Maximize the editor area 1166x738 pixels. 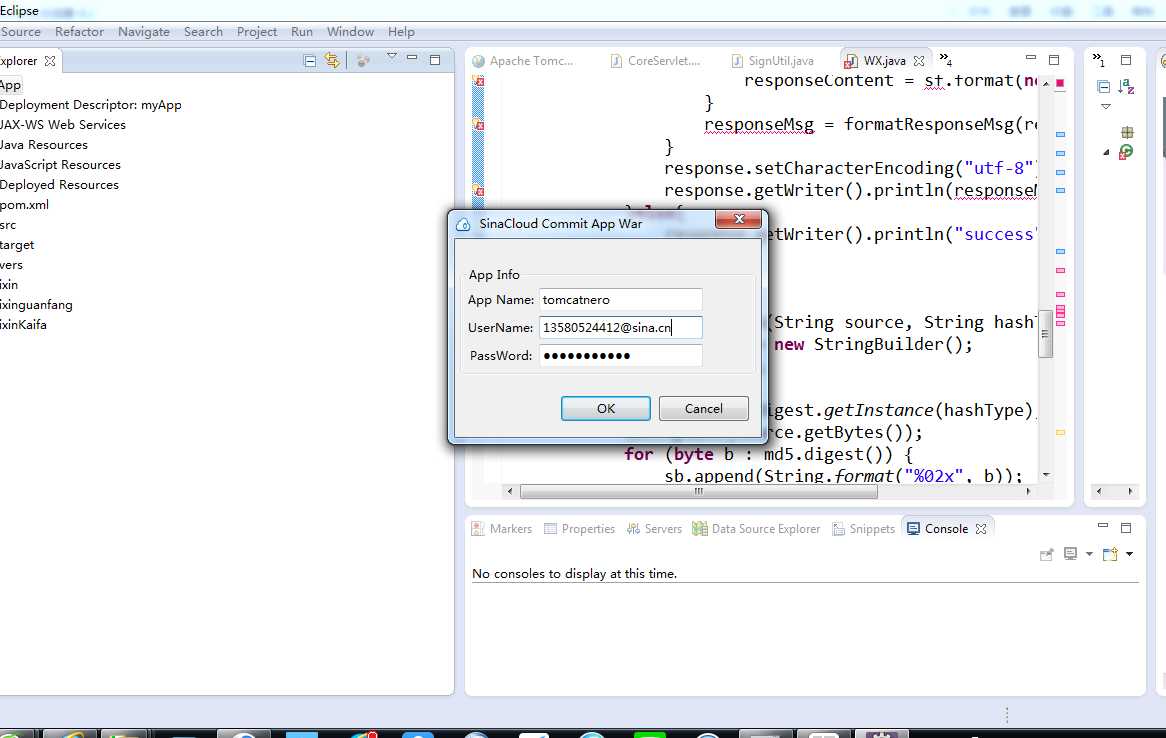click(x=1054, y=60)
